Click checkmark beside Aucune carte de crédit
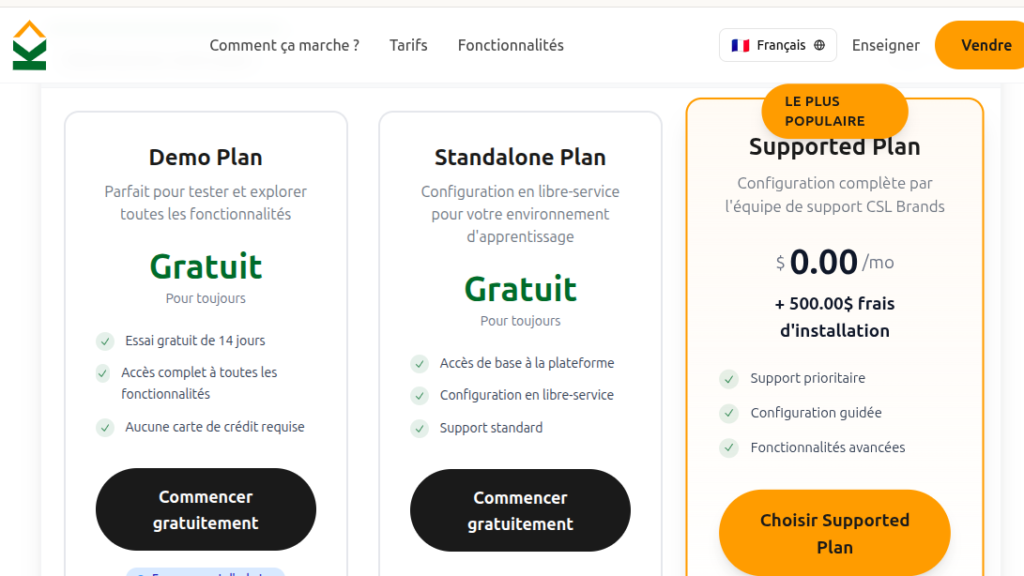The width and height of the screenshot is (1024, 576). [105, 427]
